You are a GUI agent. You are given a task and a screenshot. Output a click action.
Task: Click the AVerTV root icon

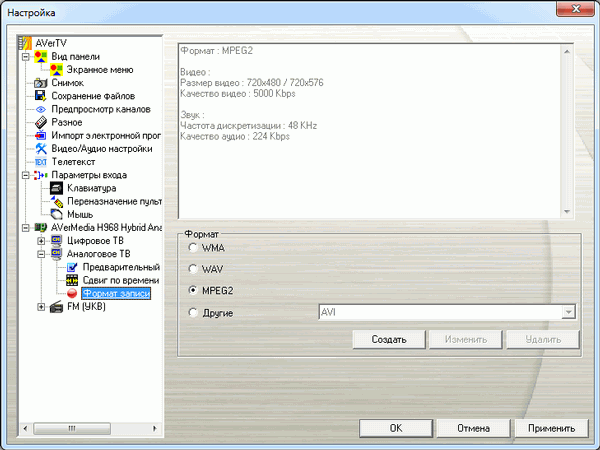25,43
